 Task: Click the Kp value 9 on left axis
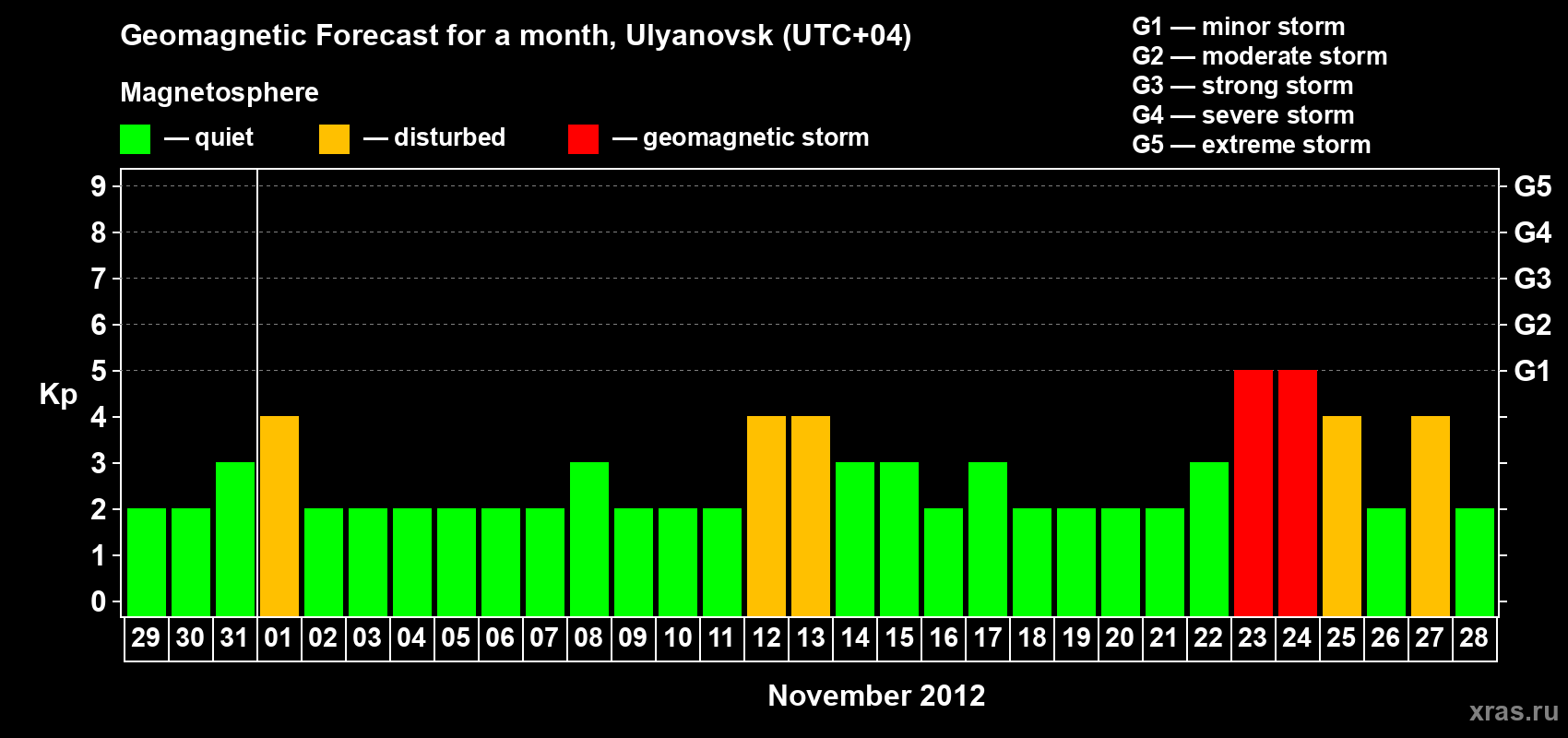pyautogui.click(x=99, y=186)
